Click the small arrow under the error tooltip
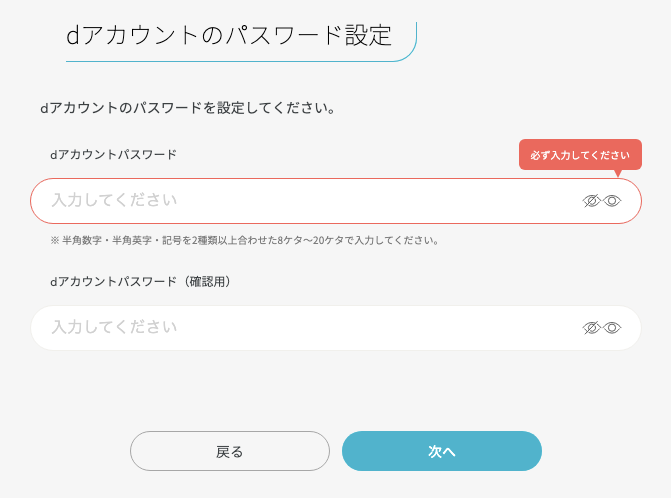Viewport: 671px width, 498px height. (618, 173)
